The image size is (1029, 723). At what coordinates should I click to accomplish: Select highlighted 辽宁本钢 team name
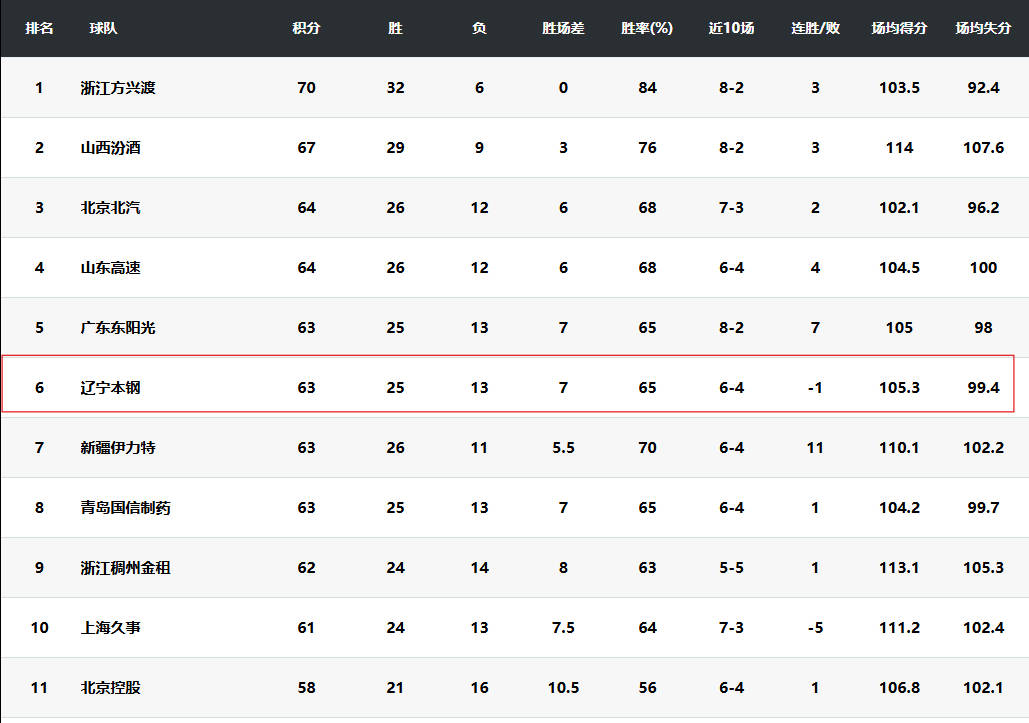coord(110,388)
